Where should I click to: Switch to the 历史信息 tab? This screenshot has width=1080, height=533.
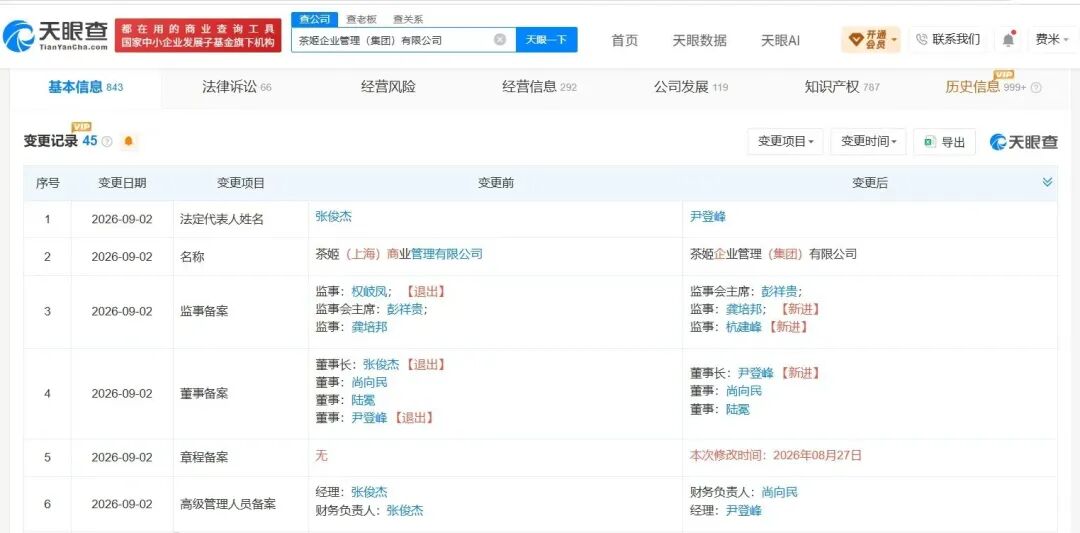tap(986, 87)
